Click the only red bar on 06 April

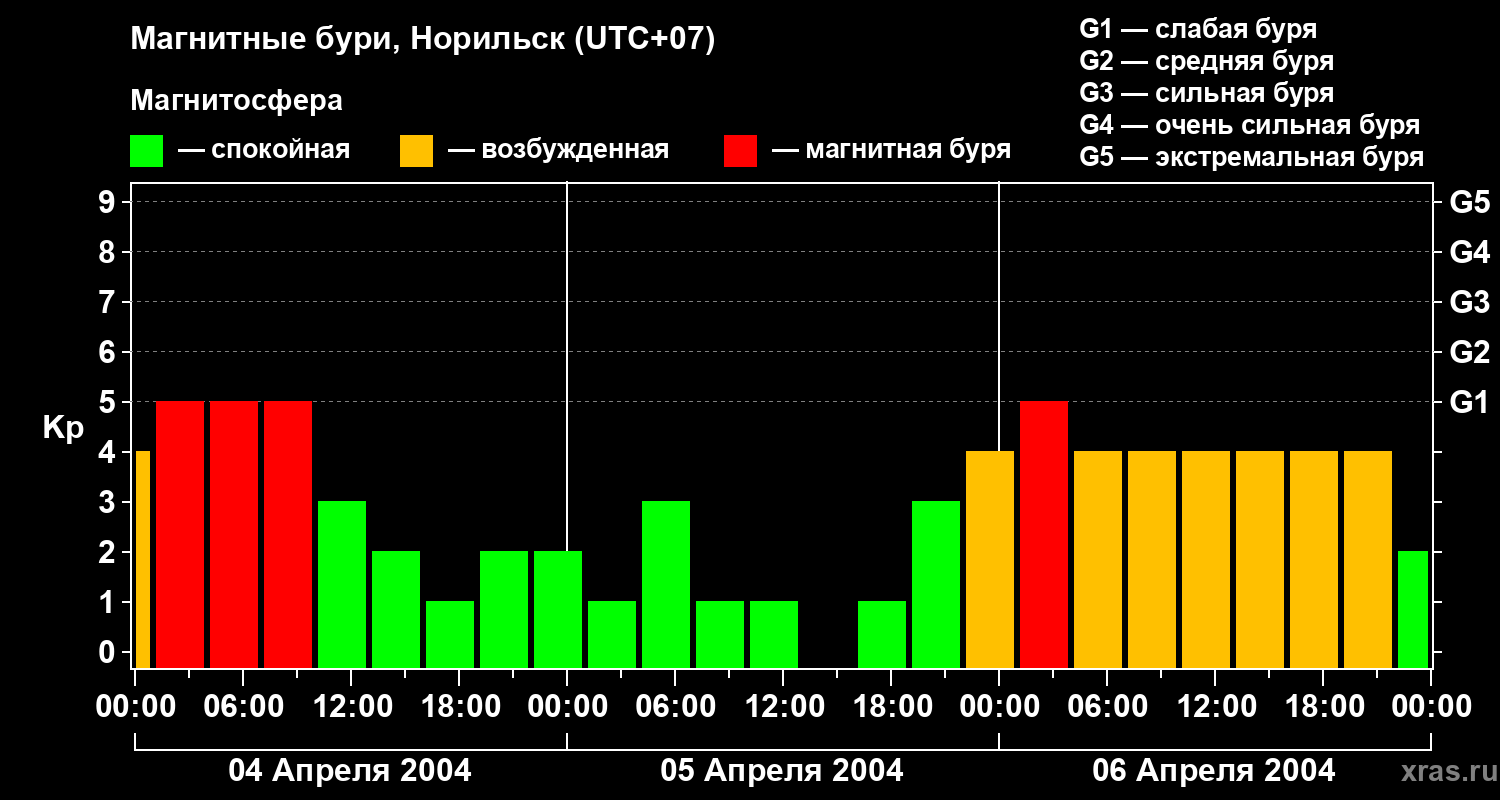(1044, 535)
